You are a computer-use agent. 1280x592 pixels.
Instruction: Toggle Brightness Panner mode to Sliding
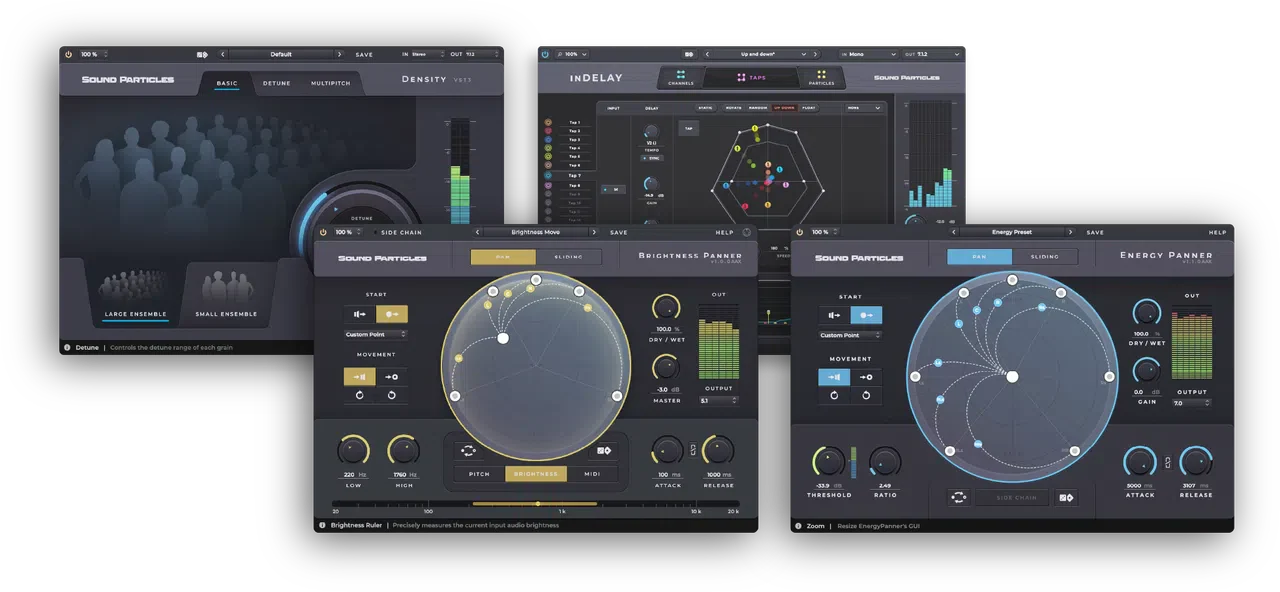click(x=568, y=257)
